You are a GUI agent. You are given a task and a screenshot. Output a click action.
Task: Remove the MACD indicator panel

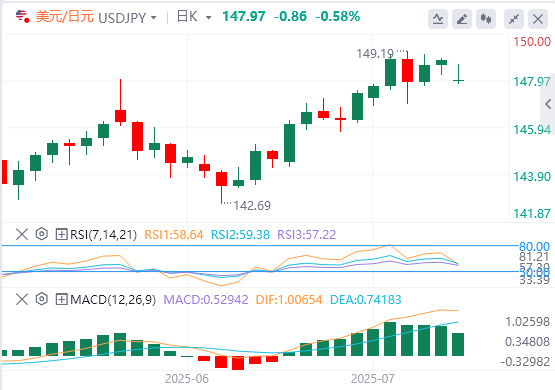[x=22, y=299]
